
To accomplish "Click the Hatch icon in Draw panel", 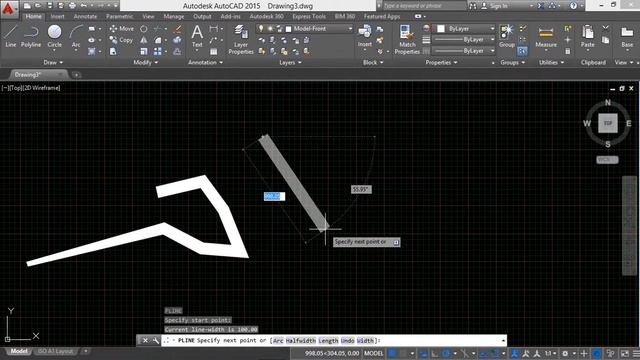I will (x=91, y=51).
